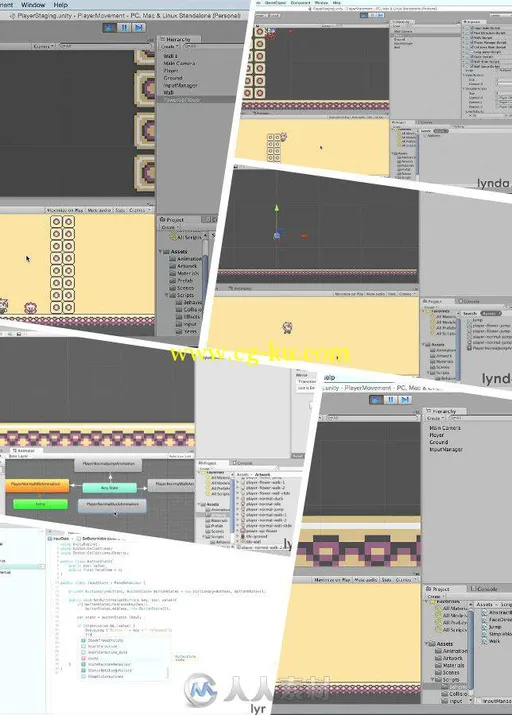
Task: Select Ground in the four-object Hierarchy
Action: (x=438, y=442)
